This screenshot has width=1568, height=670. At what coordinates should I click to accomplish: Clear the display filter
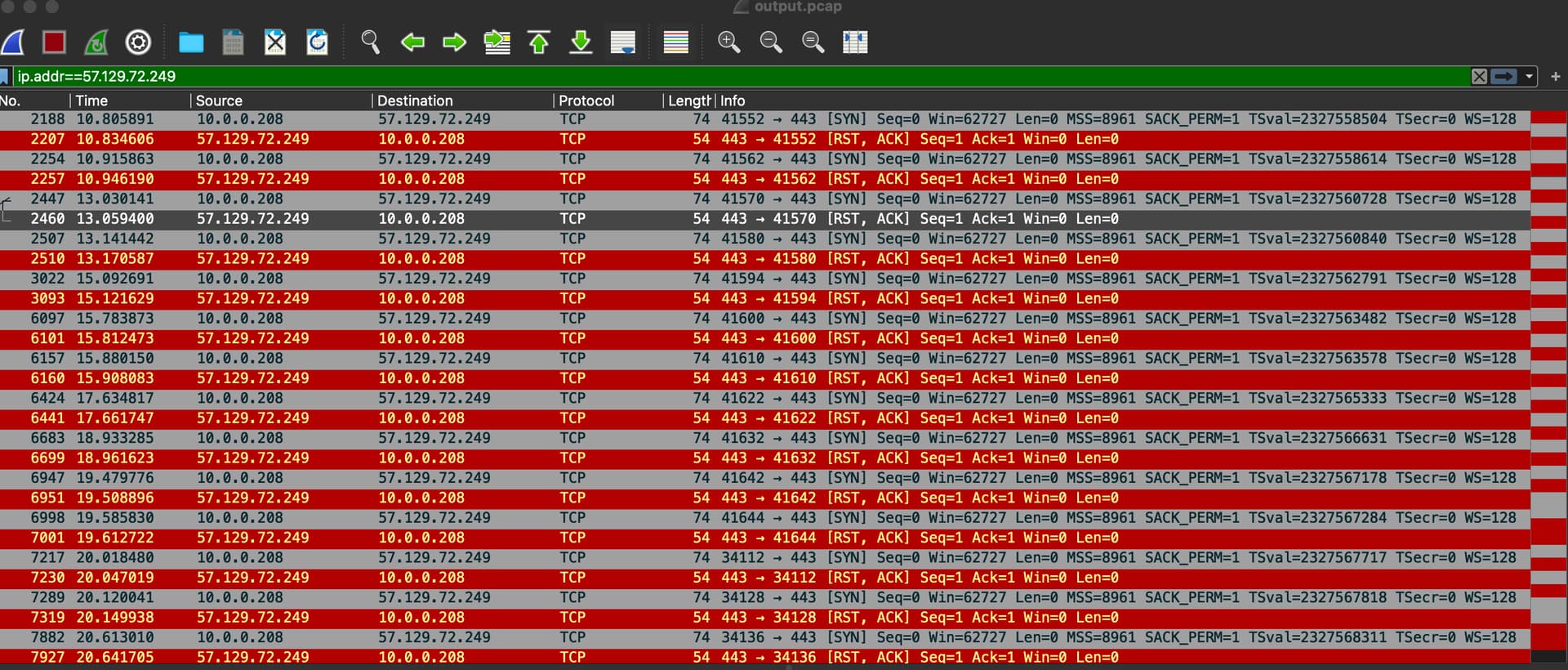[x=1479, y=76]
